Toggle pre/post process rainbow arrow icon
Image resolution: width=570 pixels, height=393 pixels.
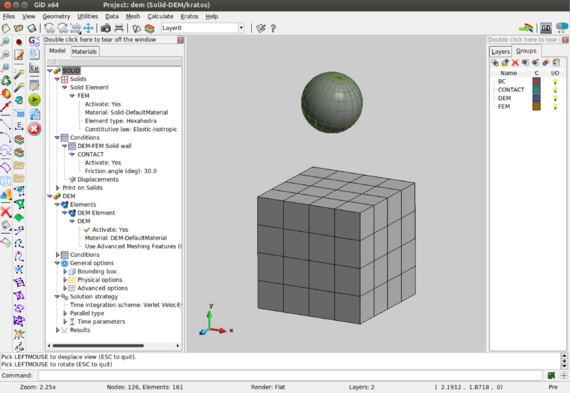pos(526,28)
